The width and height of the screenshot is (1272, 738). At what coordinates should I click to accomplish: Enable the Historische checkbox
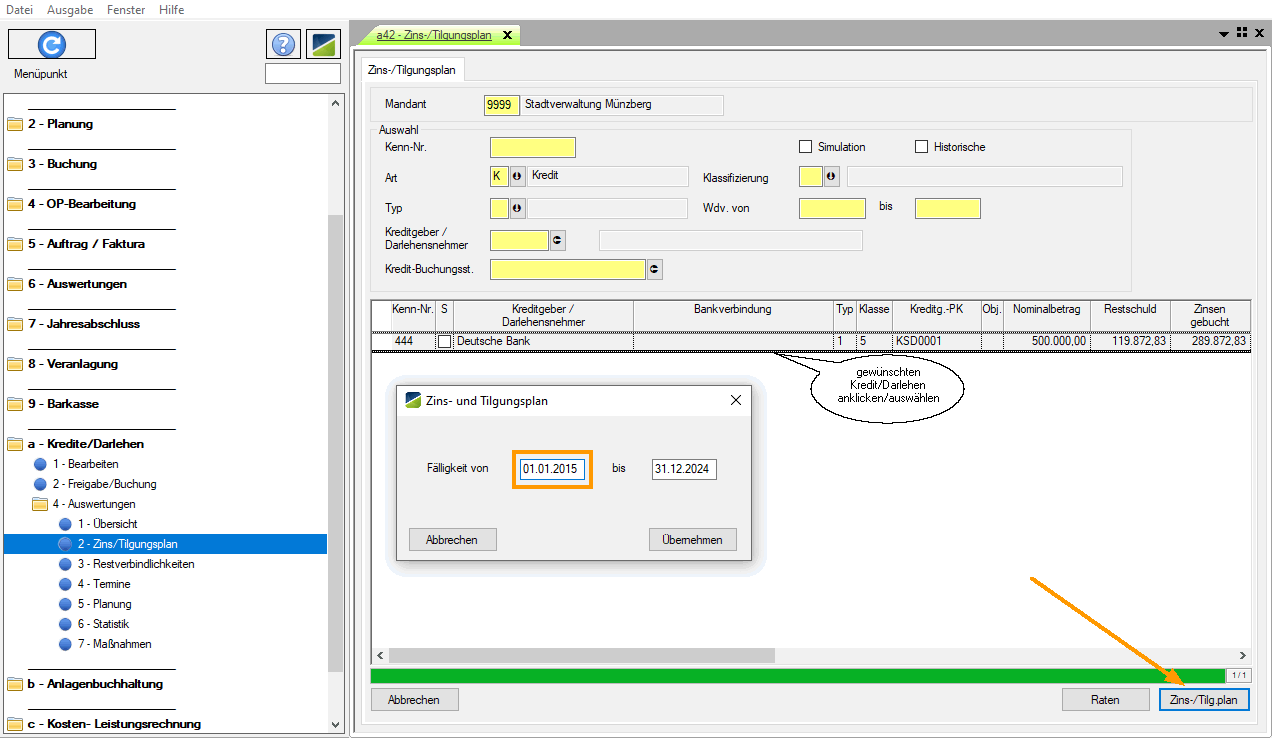[921, 147]
